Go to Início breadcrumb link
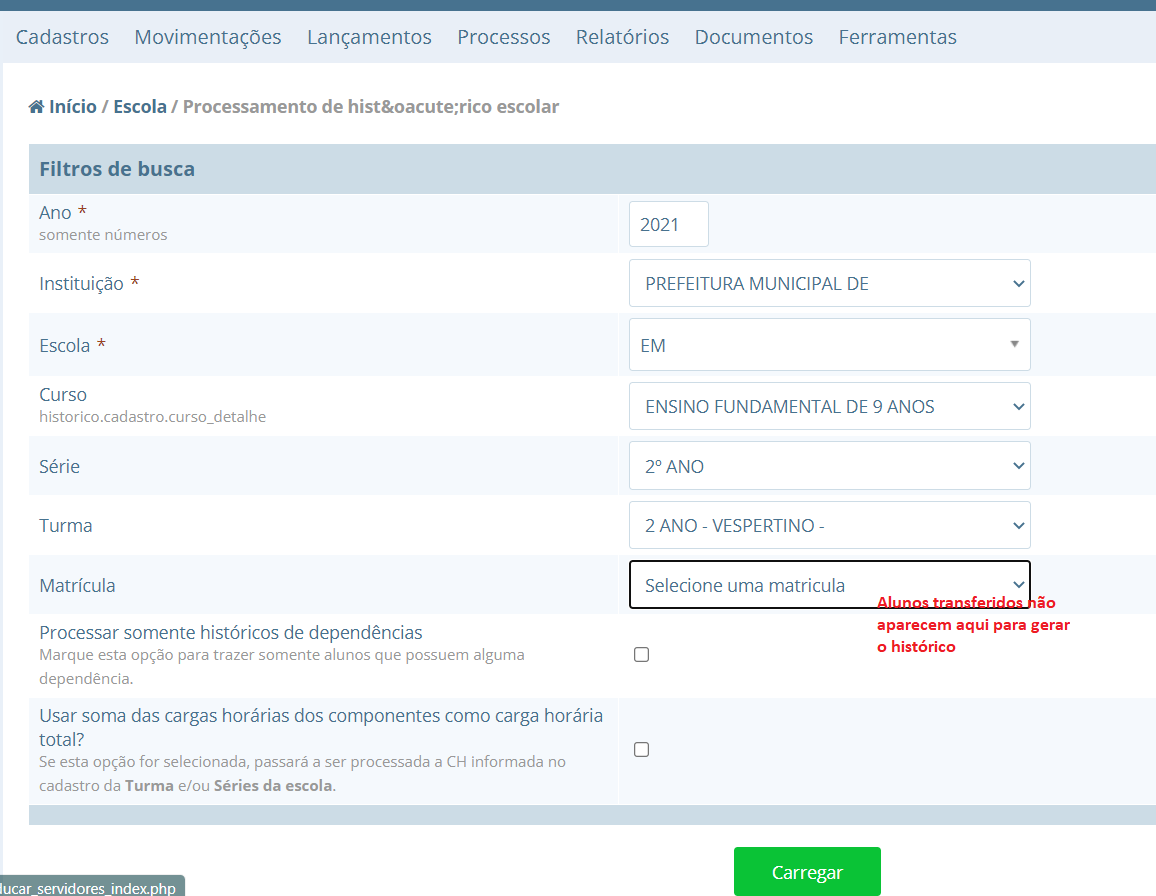 click(x=73, y=107)
